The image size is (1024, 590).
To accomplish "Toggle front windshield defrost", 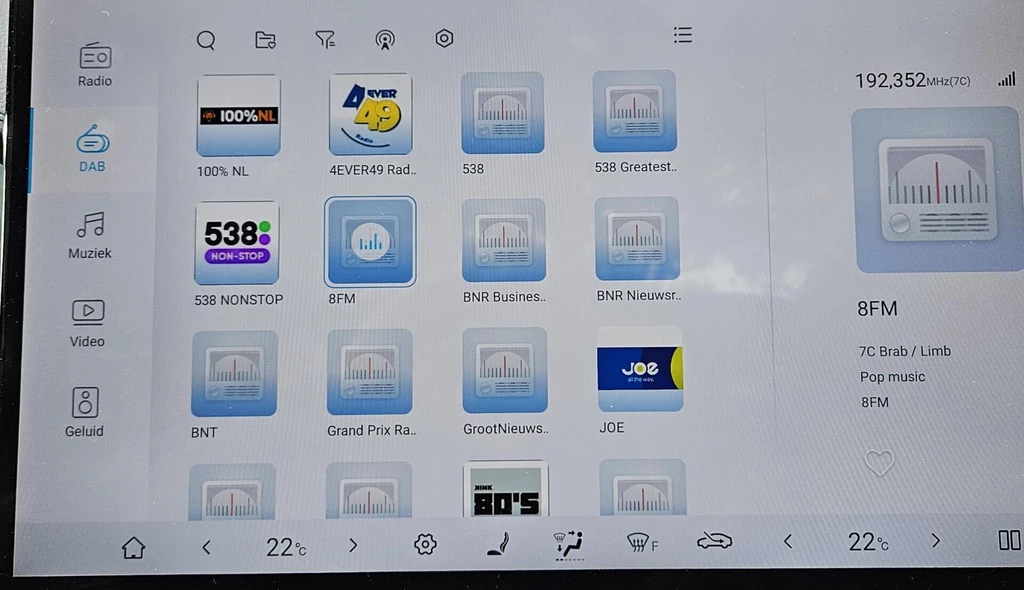I will [x=640, y=543].
